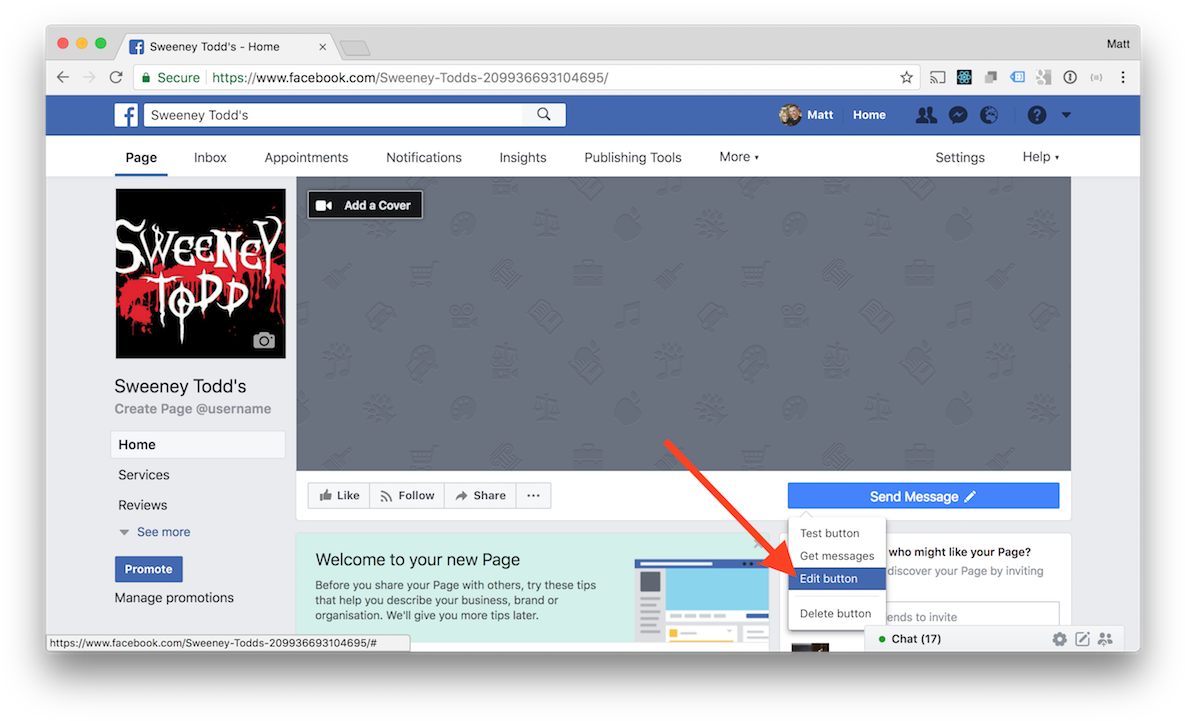Click the Facebook search input field

click(334, 115)
